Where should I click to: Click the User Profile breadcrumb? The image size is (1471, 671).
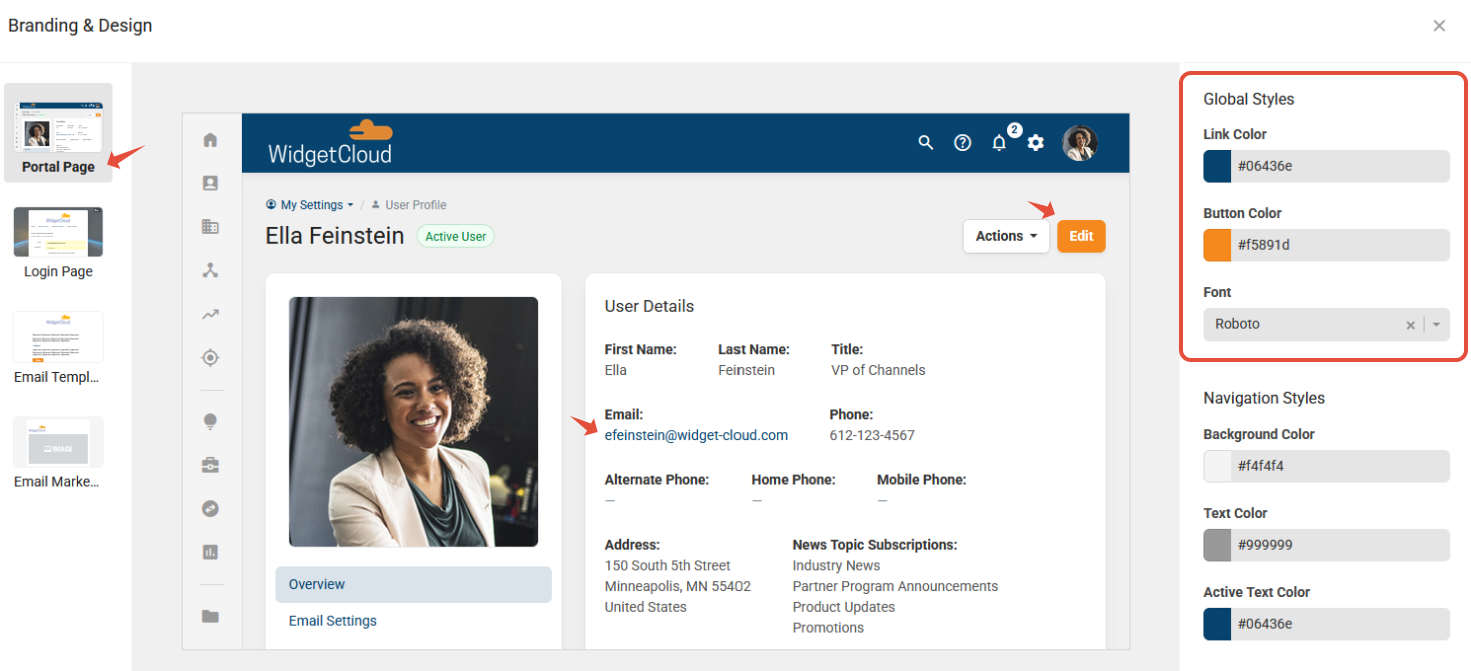pyautogui.click(x=409, y=205)
